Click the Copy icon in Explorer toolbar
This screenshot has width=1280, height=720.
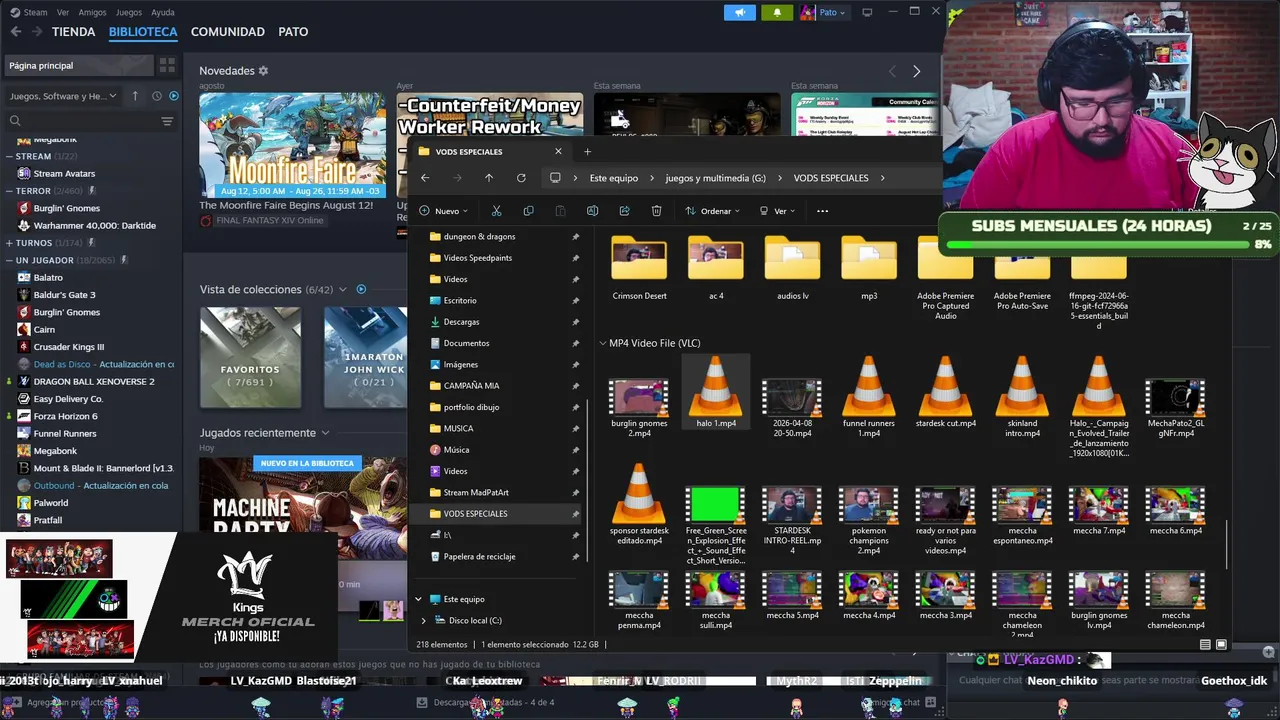click(x=528, y=211)
